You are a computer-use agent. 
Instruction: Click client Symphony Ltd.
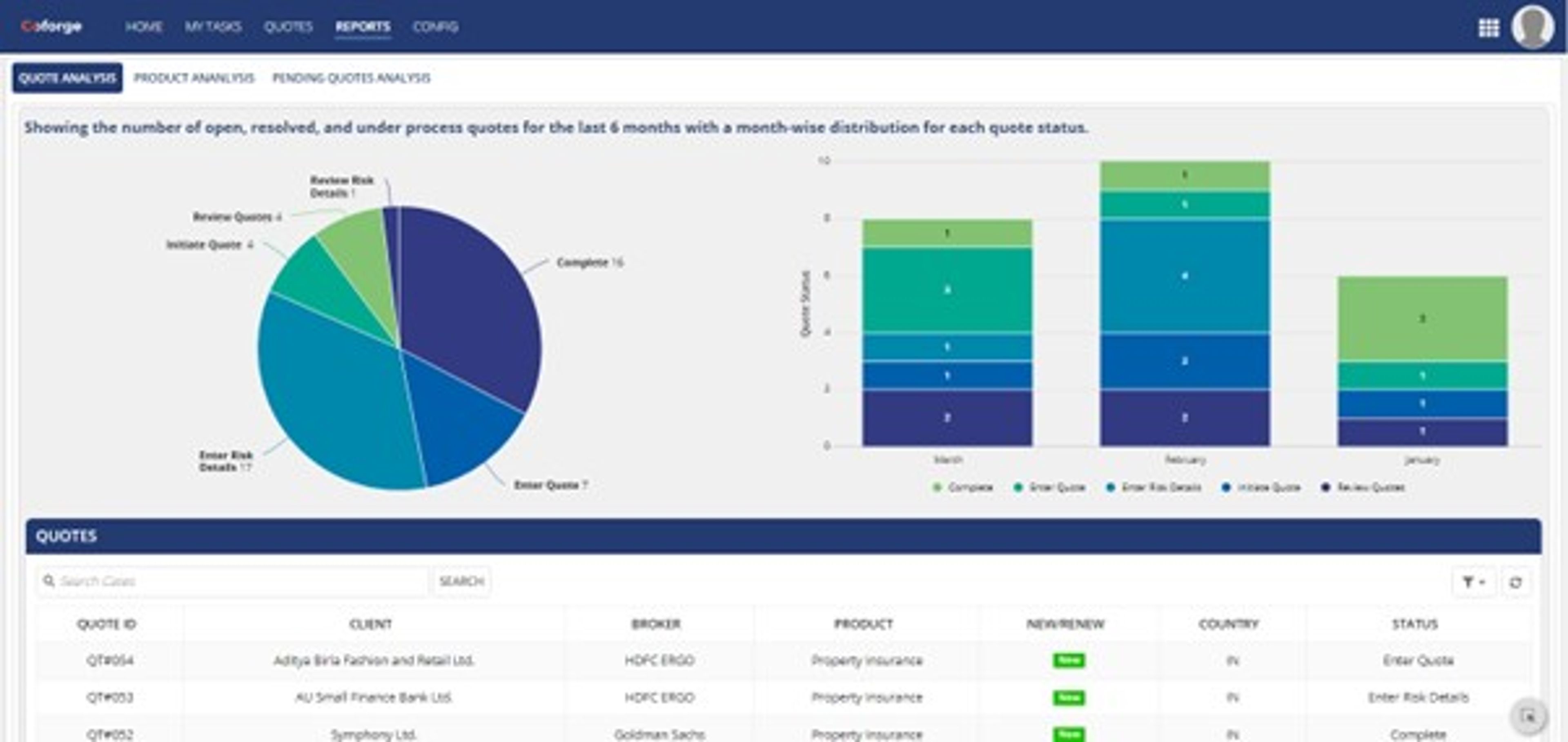tap(374, 734)
